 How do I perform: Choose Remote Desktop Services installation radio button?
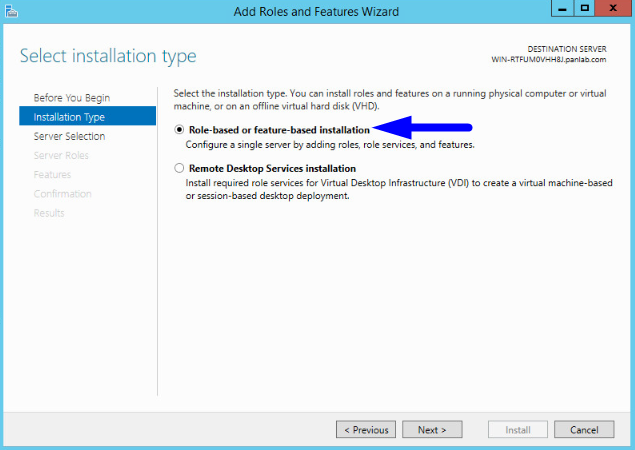tap(180, 169)
